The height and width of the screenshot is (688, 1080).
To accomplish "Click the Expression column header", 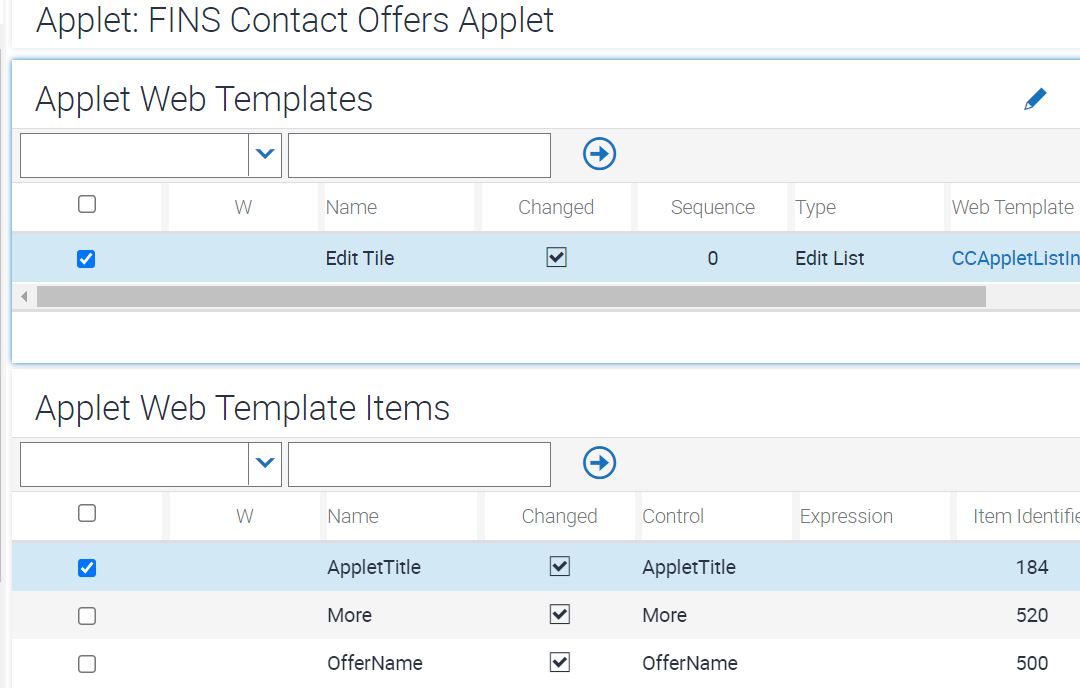I will (846, 515).
